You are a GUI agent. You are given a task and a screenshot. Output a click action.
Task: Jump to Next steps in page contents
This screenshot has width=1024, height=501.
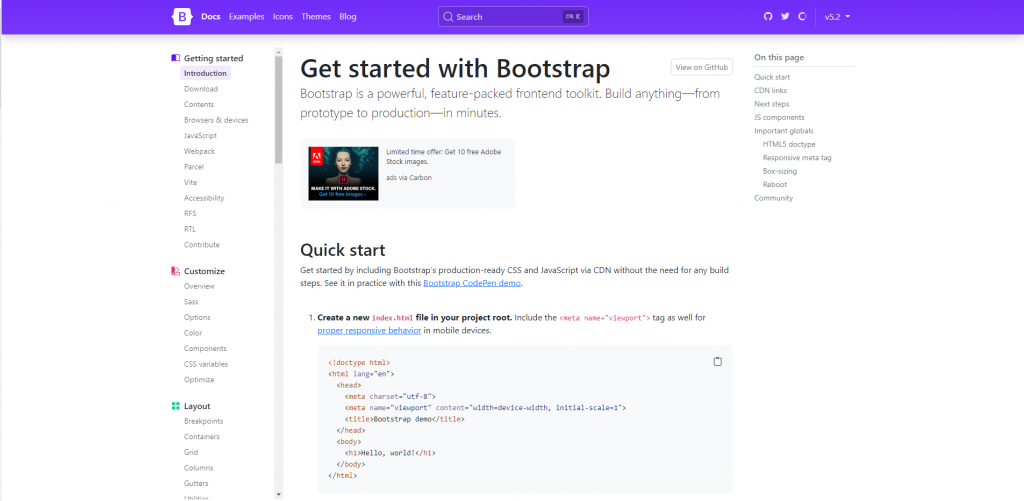click(772, 104)
